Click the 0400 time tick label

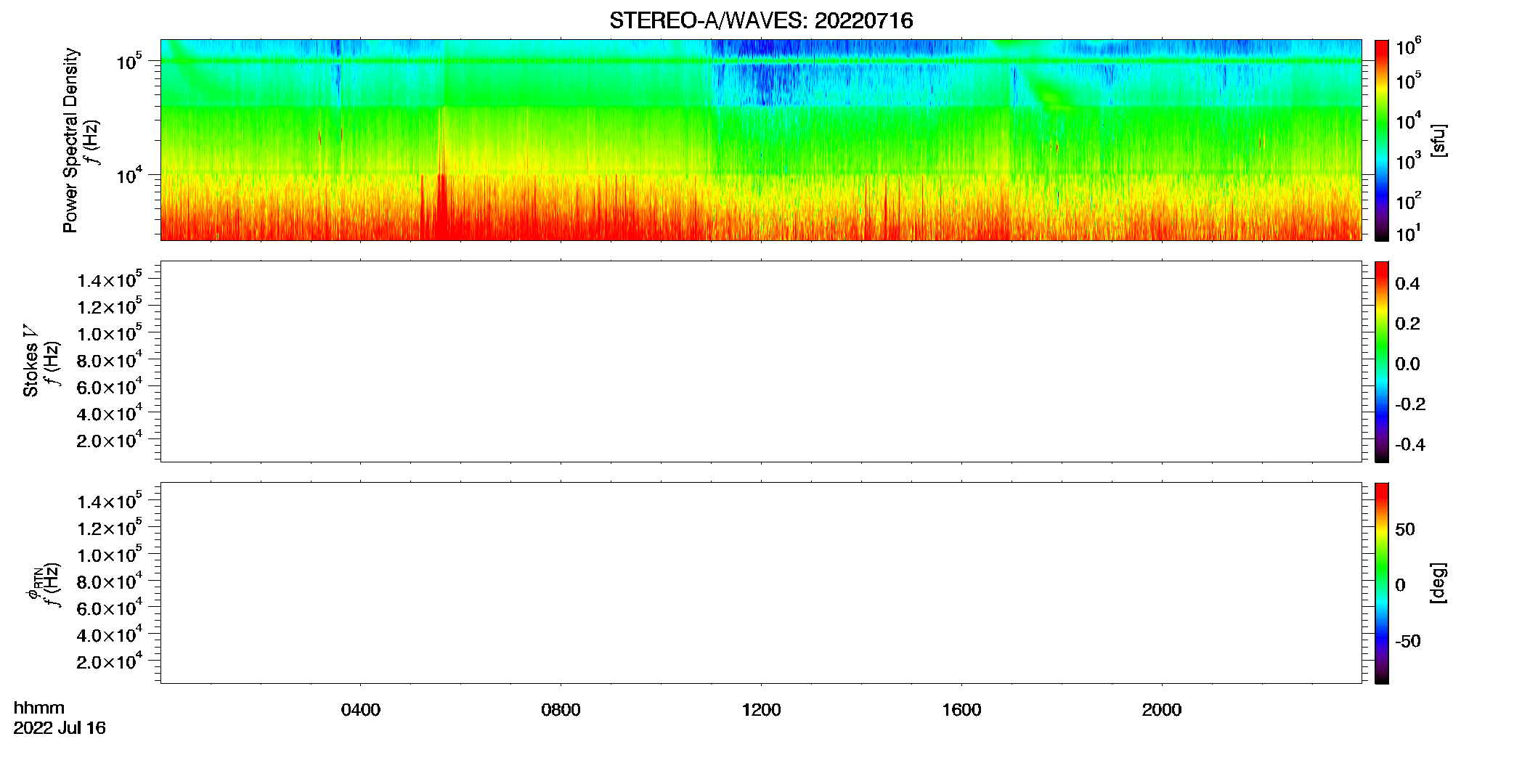(x=361, y=710)
